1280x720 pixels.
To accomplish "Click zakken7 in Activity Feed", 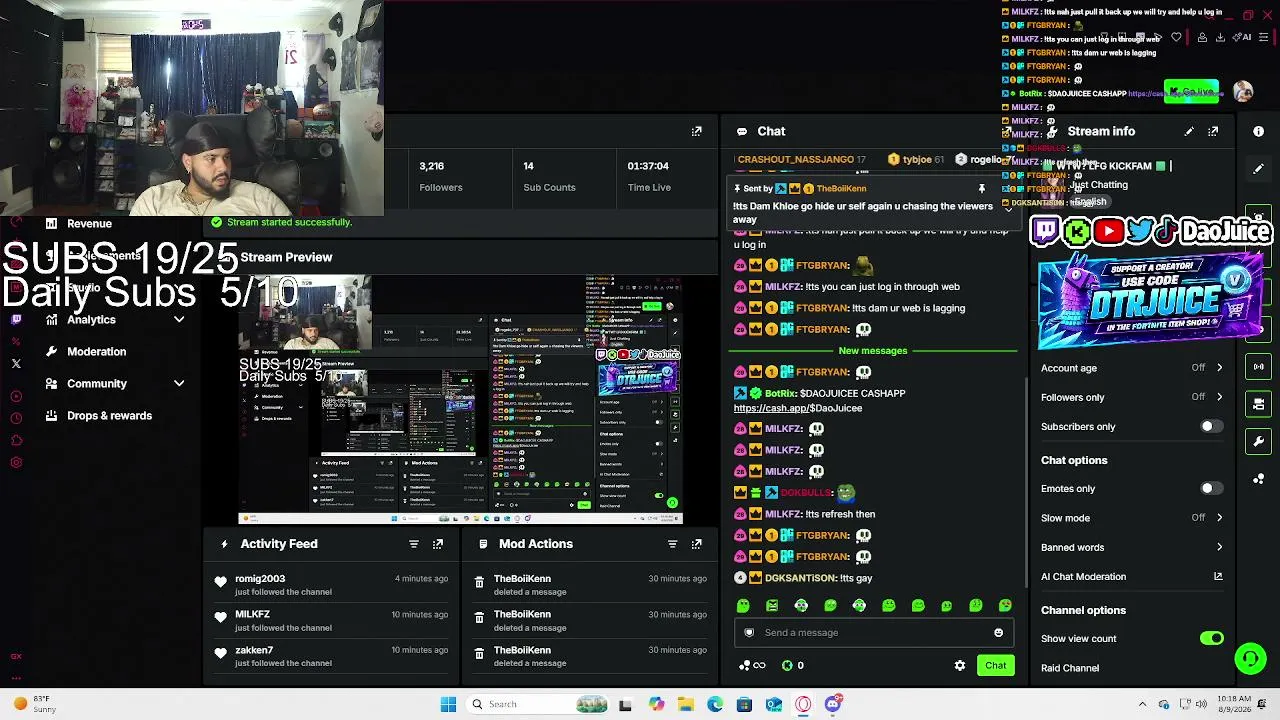I will click(x=254, y=651).
